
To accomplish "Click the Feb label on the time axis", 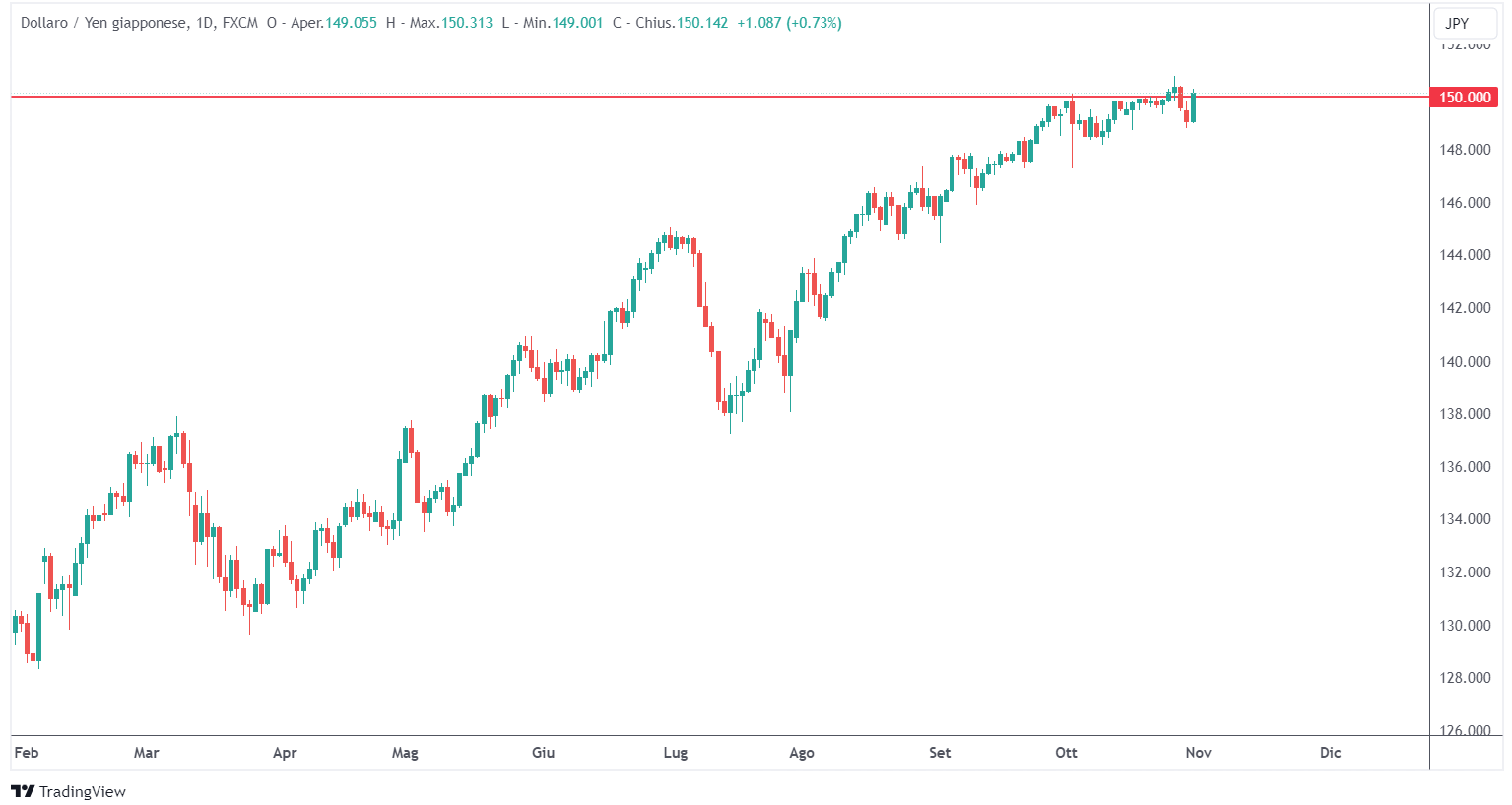I will point(27,753).
